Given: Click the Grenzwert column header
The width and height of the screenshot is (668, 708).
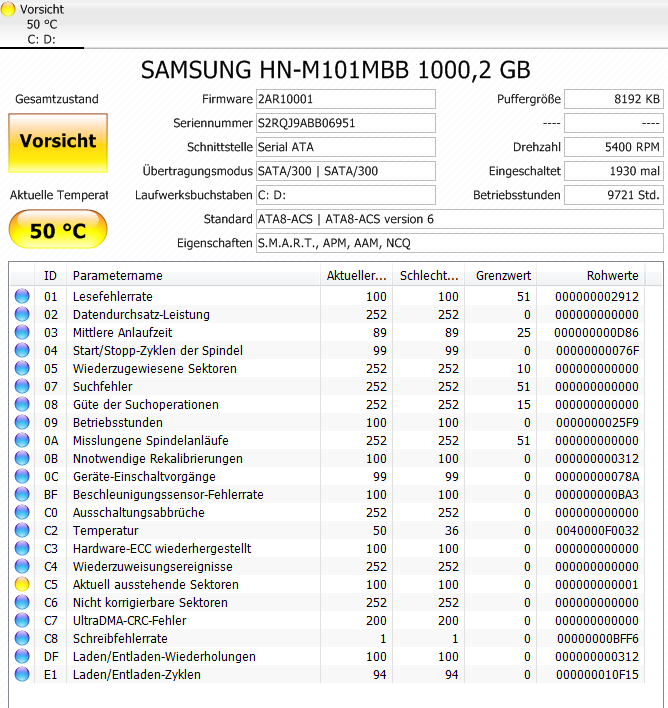Looking at the screenshot, I should click(500, 275).
